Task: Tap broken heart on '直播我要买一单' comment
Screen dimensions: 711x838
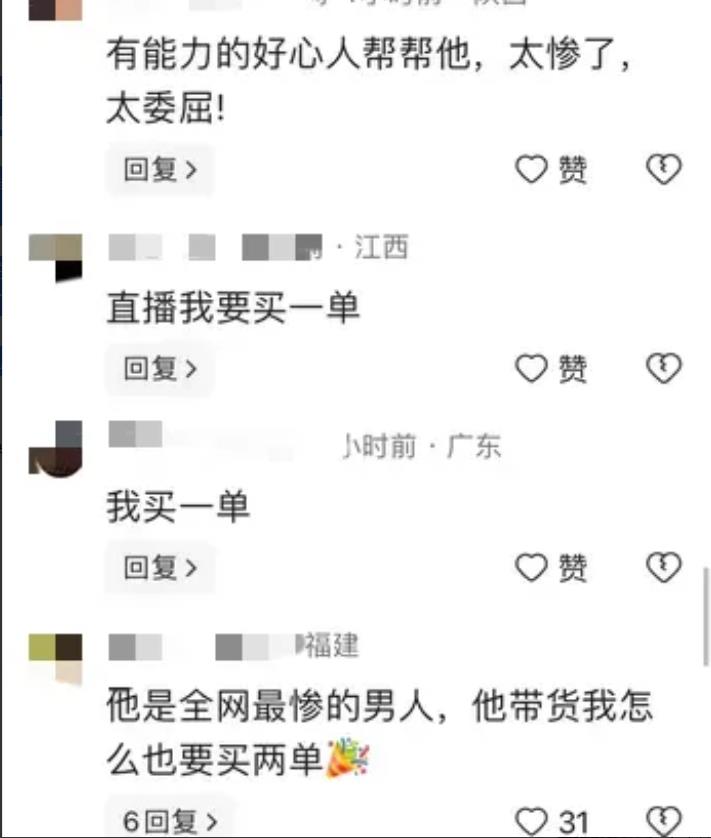Action: [x=663, y=368]
